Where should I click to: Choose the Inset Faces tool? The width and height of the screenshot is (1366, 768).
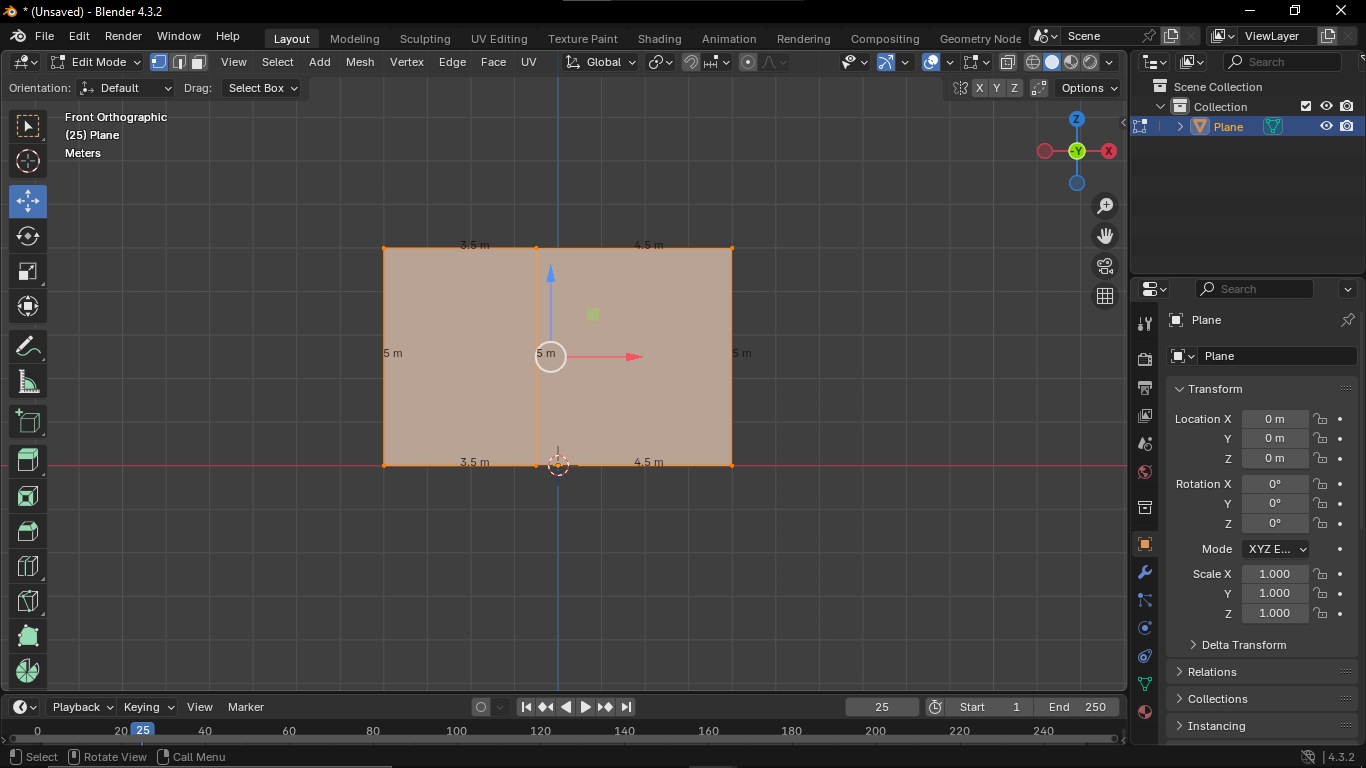28,496
